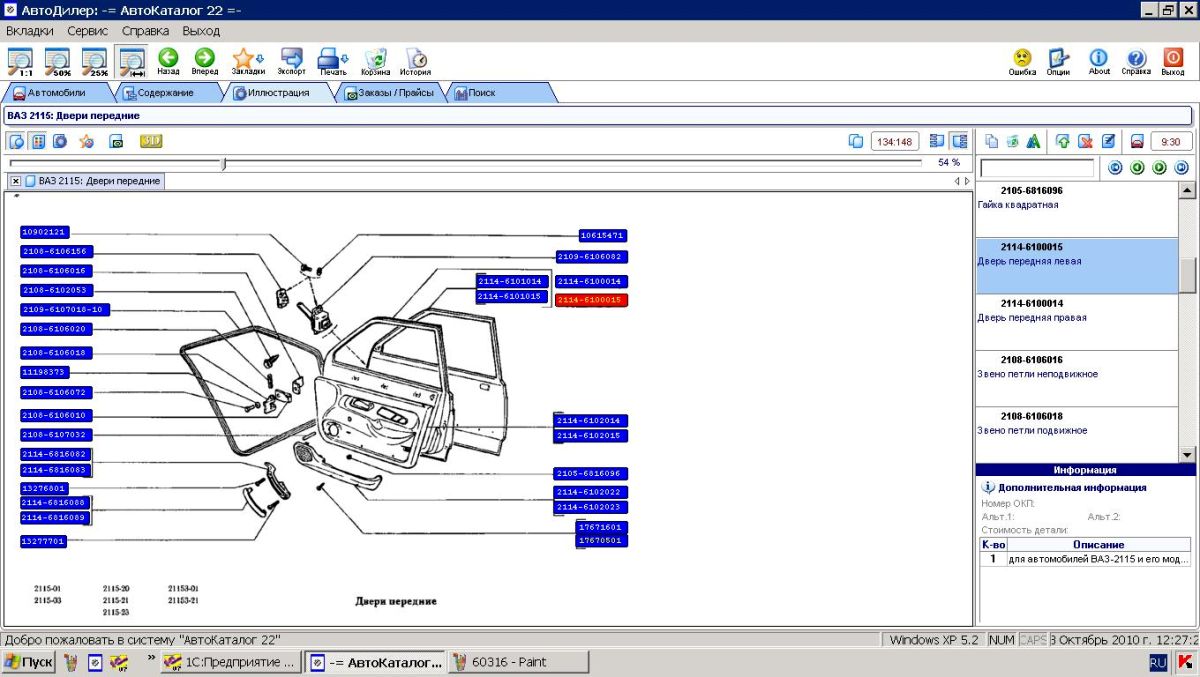Click the Экспорт toolbar icon
Screen dimensions: 1200x677
[292, 61]
